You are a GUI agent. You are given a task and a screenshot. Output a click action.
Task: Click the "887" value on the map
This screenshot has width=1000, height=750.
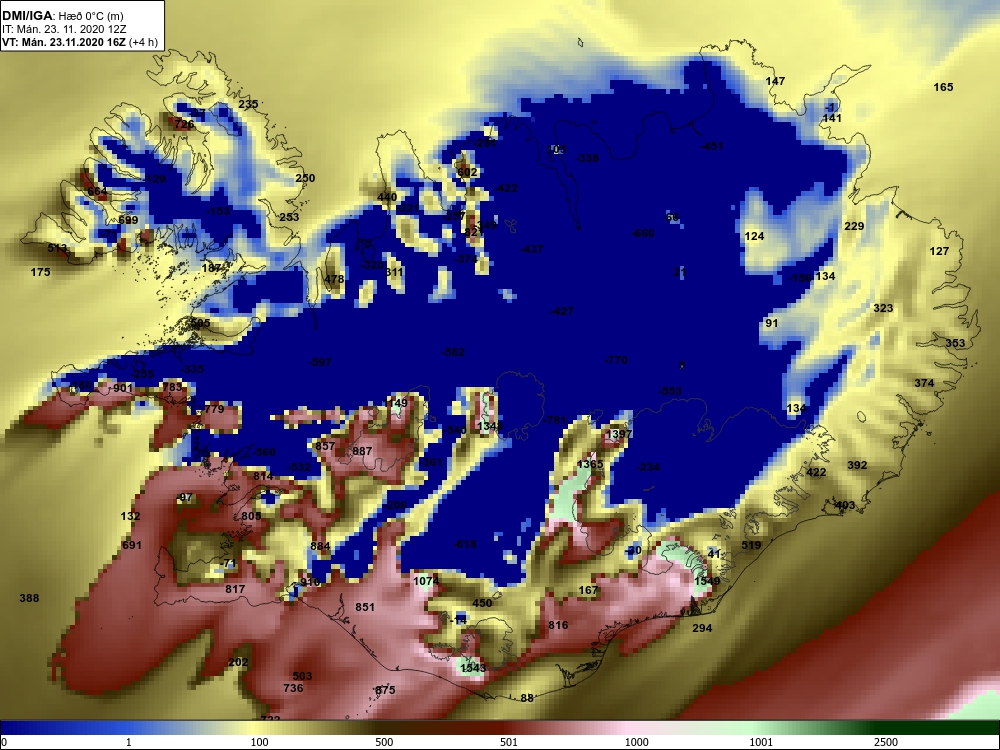(x=362, y=452)
